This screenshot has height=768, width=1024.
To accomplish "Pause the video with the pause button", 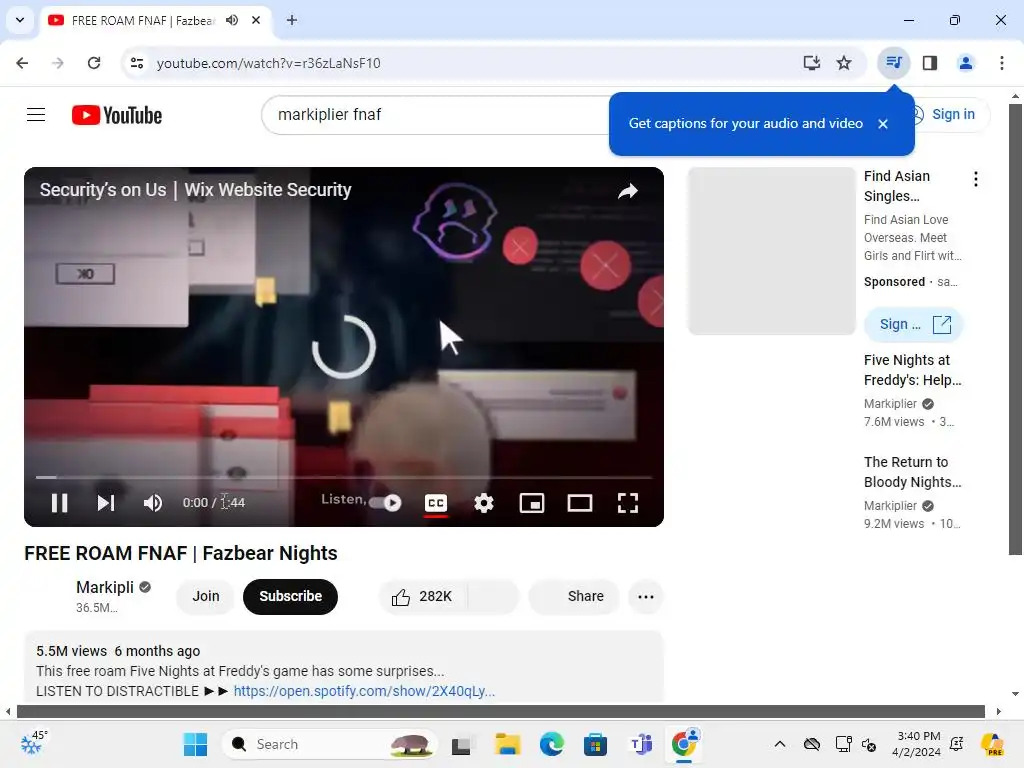I will point(59,503).
